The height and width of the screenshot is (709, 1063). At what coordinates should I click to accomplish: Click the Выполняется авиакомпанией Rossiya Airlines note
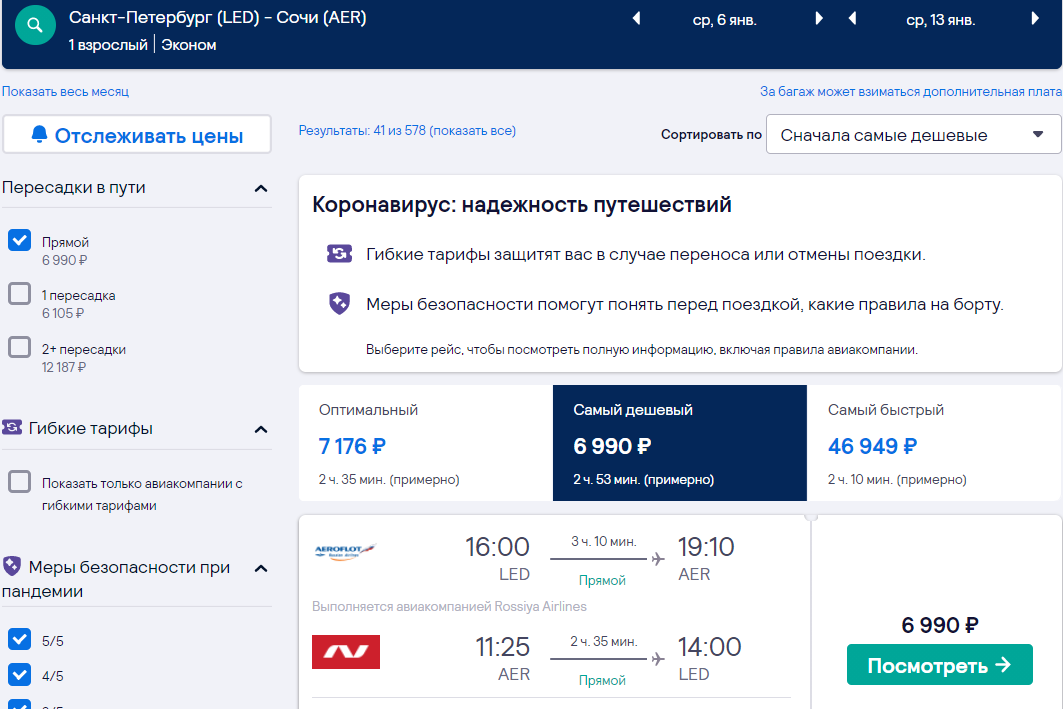tap(449, 606)
